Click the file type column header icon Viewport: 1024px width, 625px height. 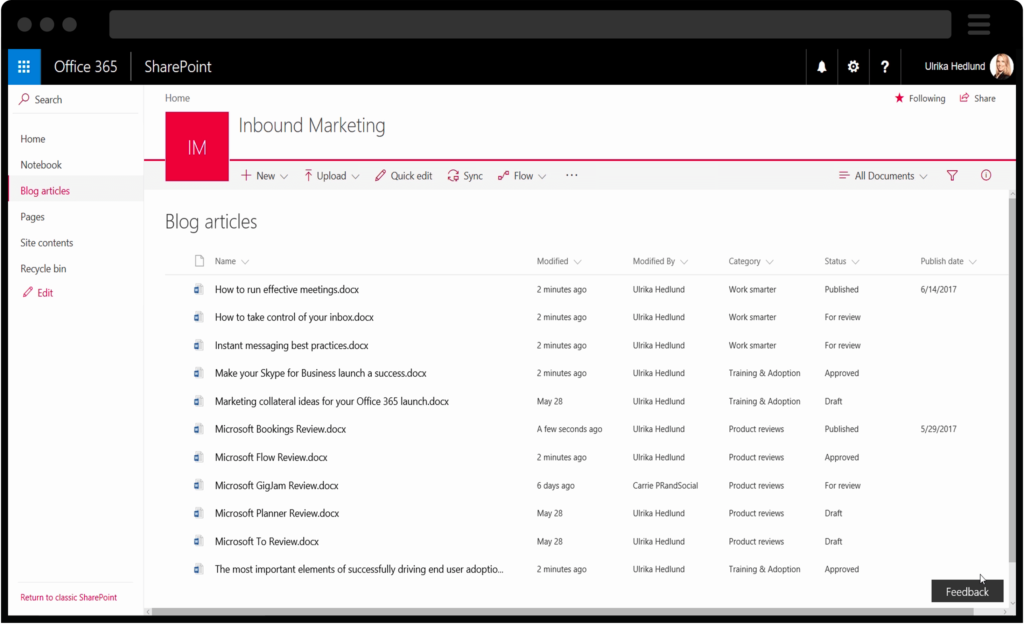point(199,261)
